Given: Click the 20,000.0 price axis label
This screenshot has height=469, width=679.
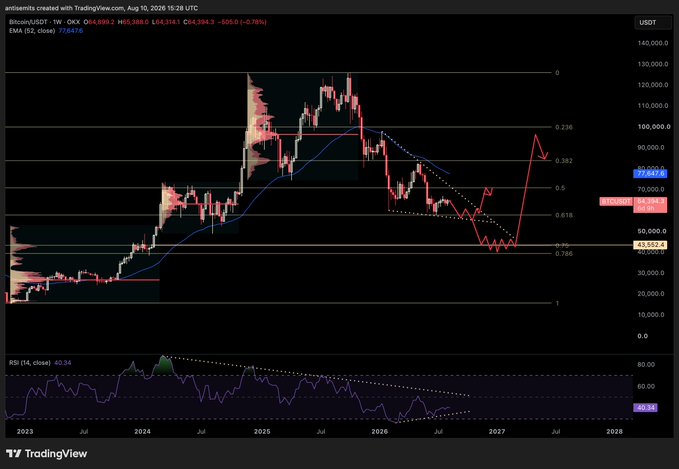Looking at the screenshot, I should (x=653, y=294).
